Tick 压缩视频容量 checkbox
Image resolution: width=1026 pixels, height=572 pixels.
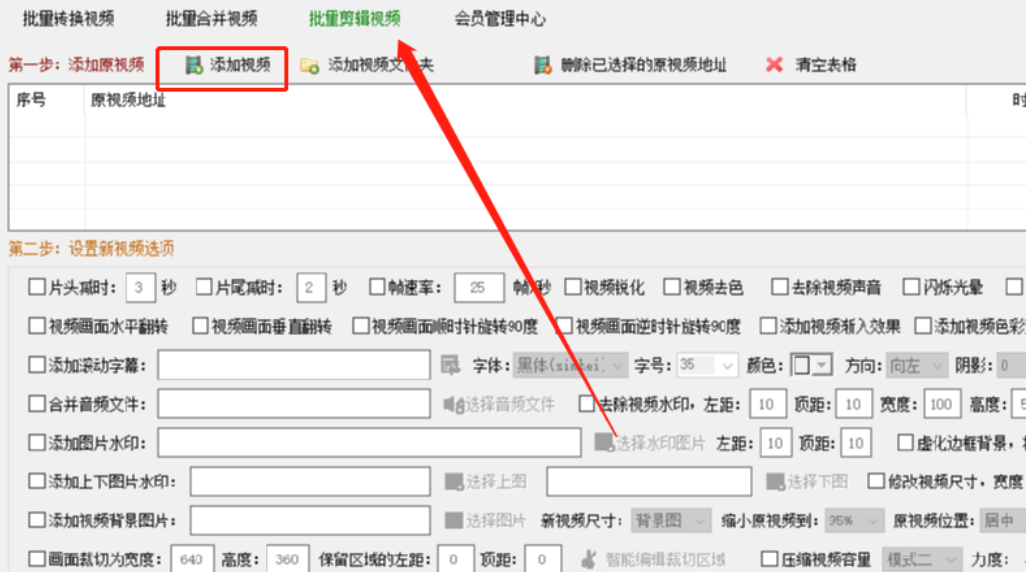coord(770,559)
